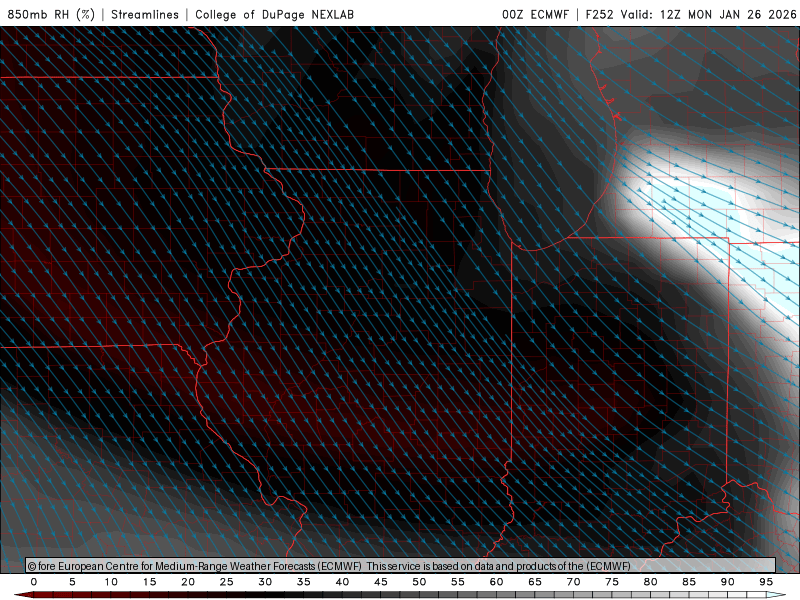
Task: Click the ECMWF copyright notice banner
Action: click(x=401, y=566)
